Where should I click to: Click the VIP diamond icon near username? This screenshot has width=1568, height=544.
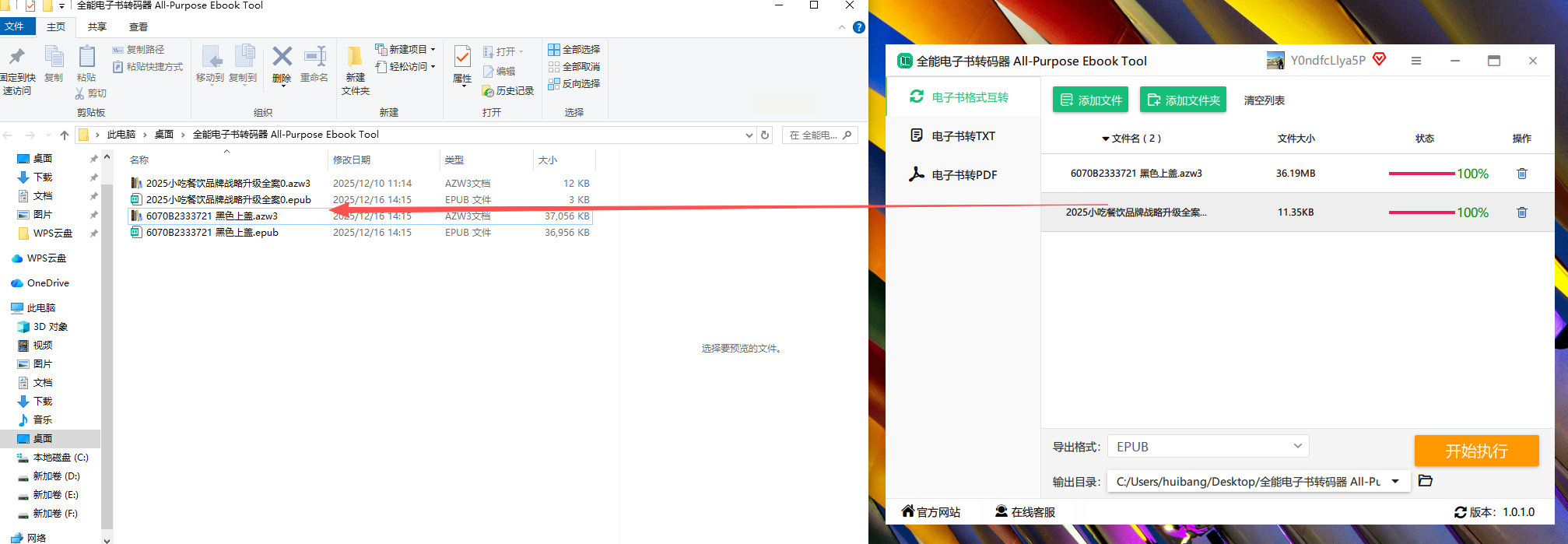1380,59
